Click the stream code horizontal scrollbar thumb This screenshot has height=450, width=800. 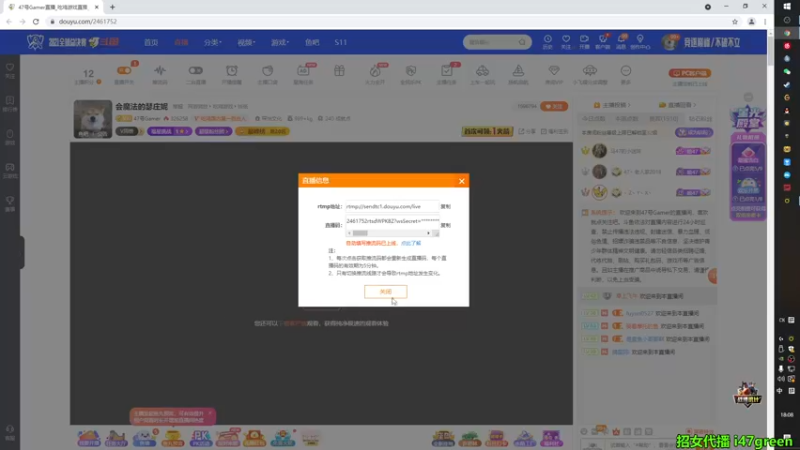tap(360, 233)
